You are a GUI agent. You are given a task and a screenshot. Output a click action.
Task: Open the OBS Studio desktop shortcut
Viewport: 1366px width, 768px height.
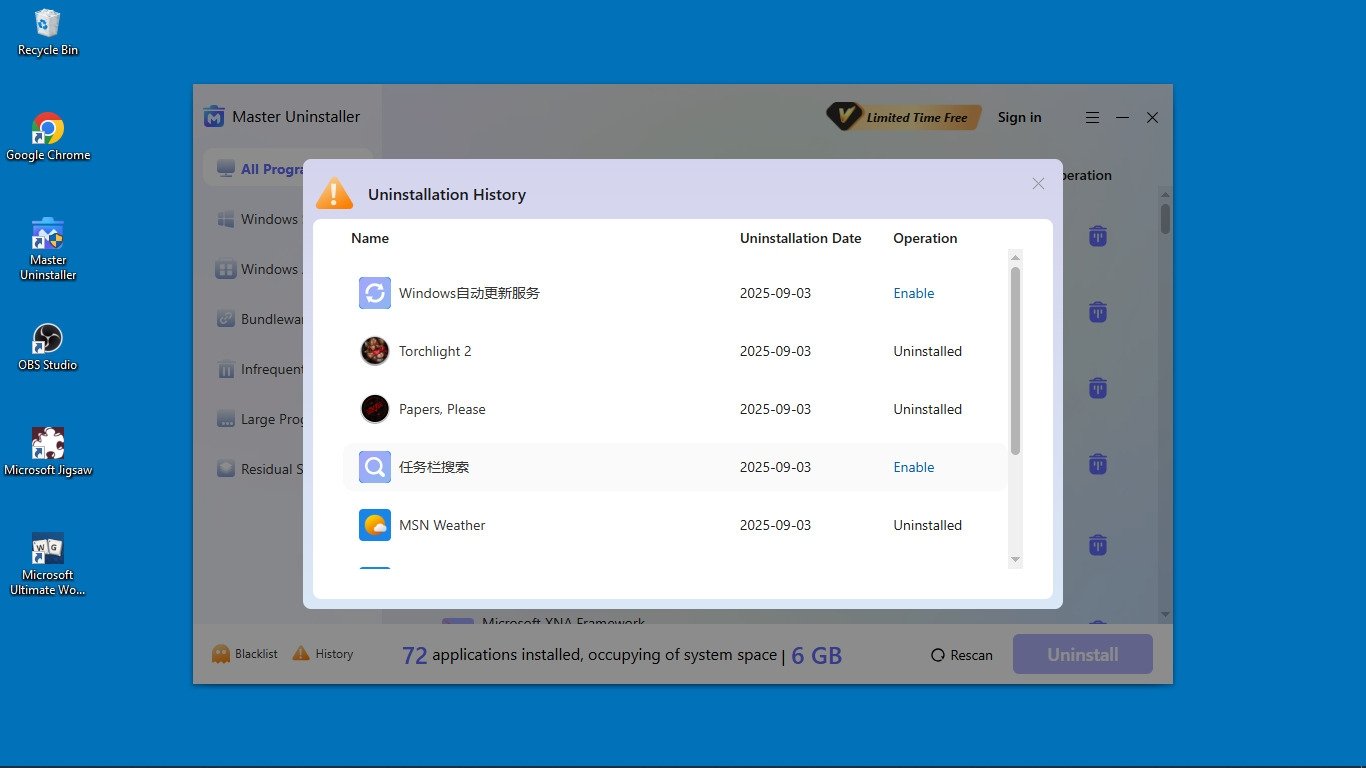pyautogui.click(x=47, y=346)
